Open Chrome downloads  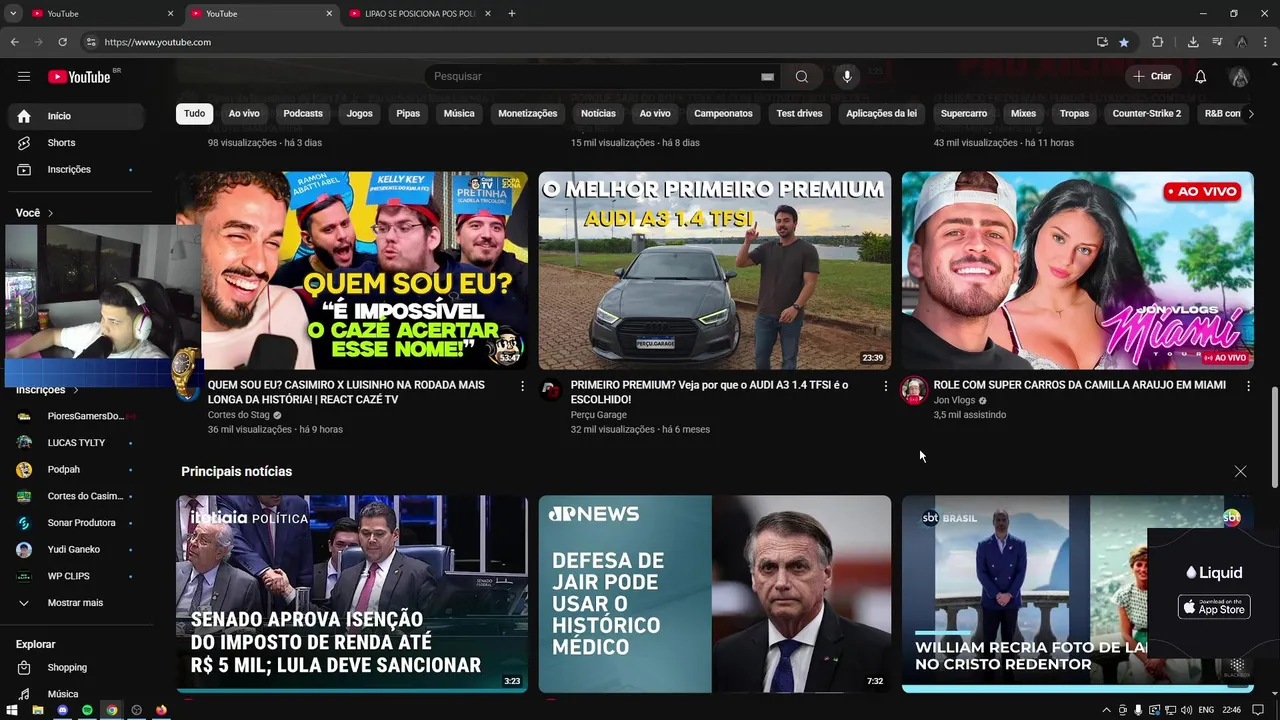1193,42
